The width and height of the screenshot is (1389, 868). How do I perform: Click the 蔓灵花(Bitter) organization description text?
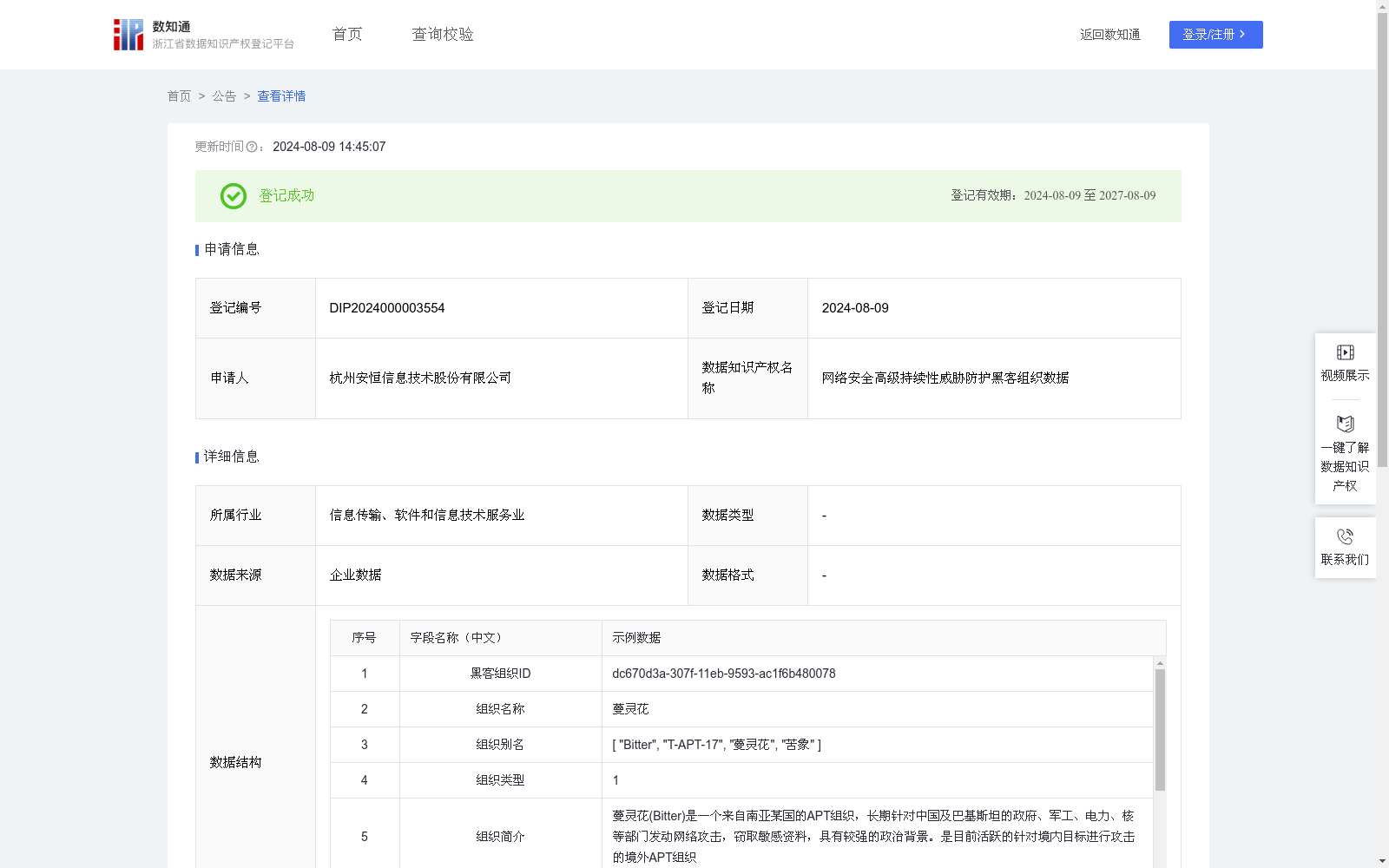click(873, 837)
